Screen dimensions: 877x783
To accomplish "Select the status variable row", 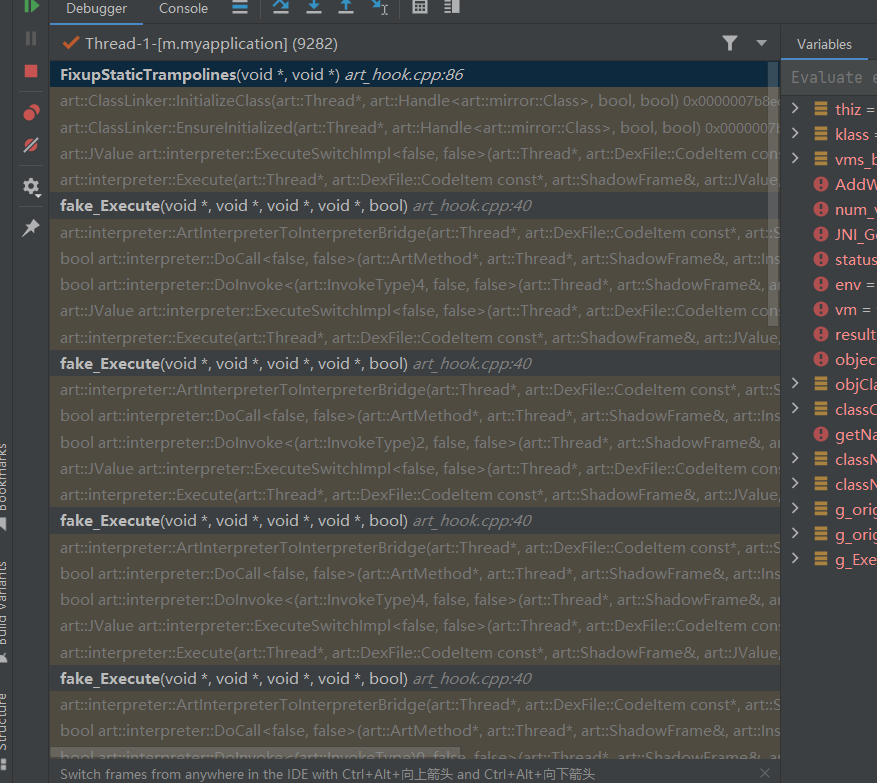I will [x=830, y=260].
